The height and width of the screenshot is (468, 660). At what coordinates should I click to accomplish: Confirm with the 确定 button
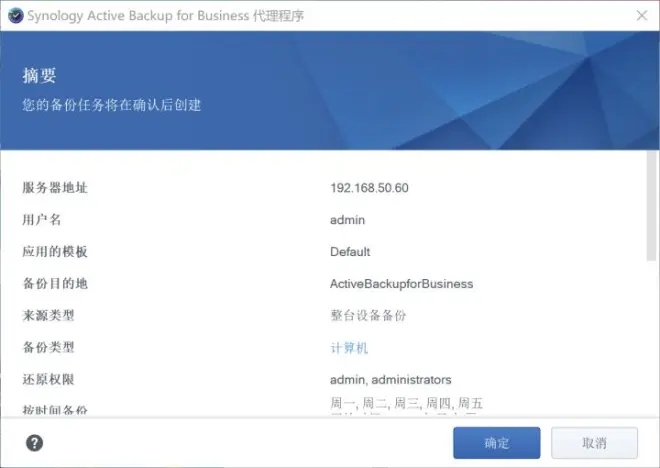click(x=497, y=443)
